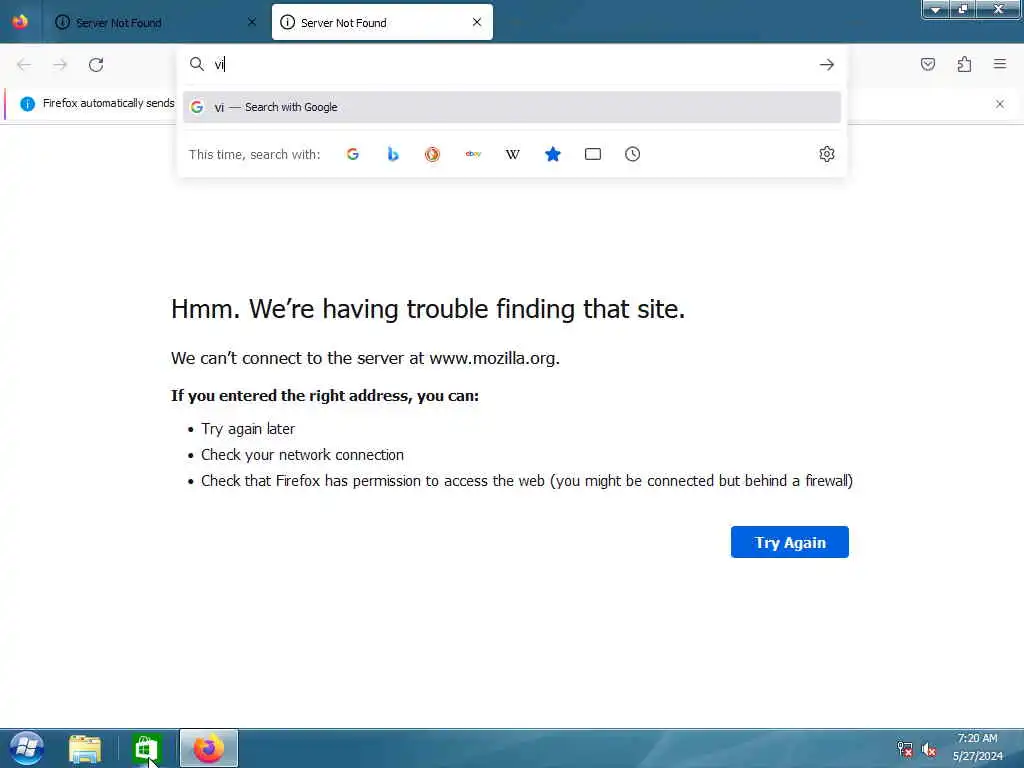This screenshot has height=768, width=1024.
Task: Search this time with Bing icon
Action: pyautogui.click(x=392, y=154)
